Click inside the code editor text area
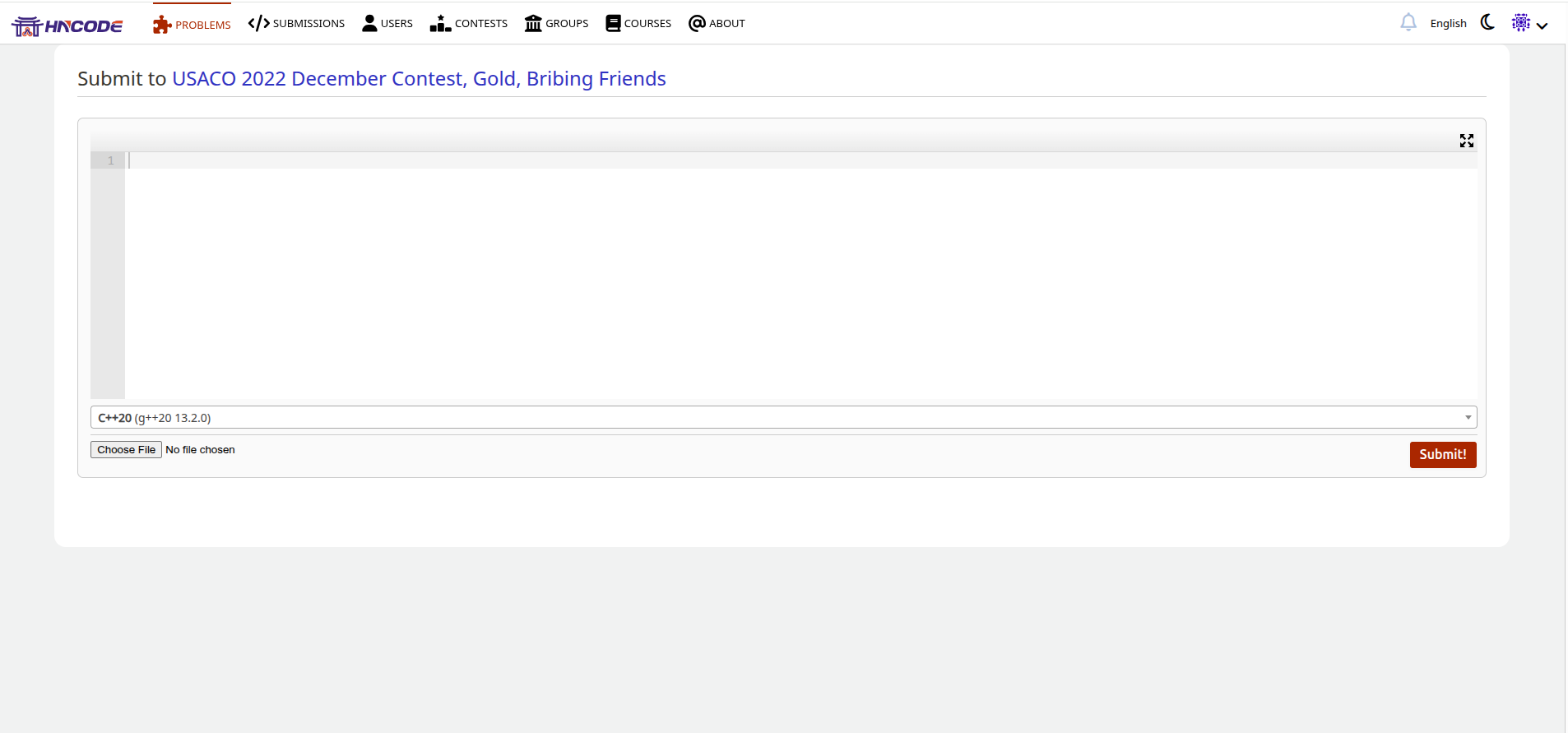This screenshot has height=733, width=1568. point(800,276)
